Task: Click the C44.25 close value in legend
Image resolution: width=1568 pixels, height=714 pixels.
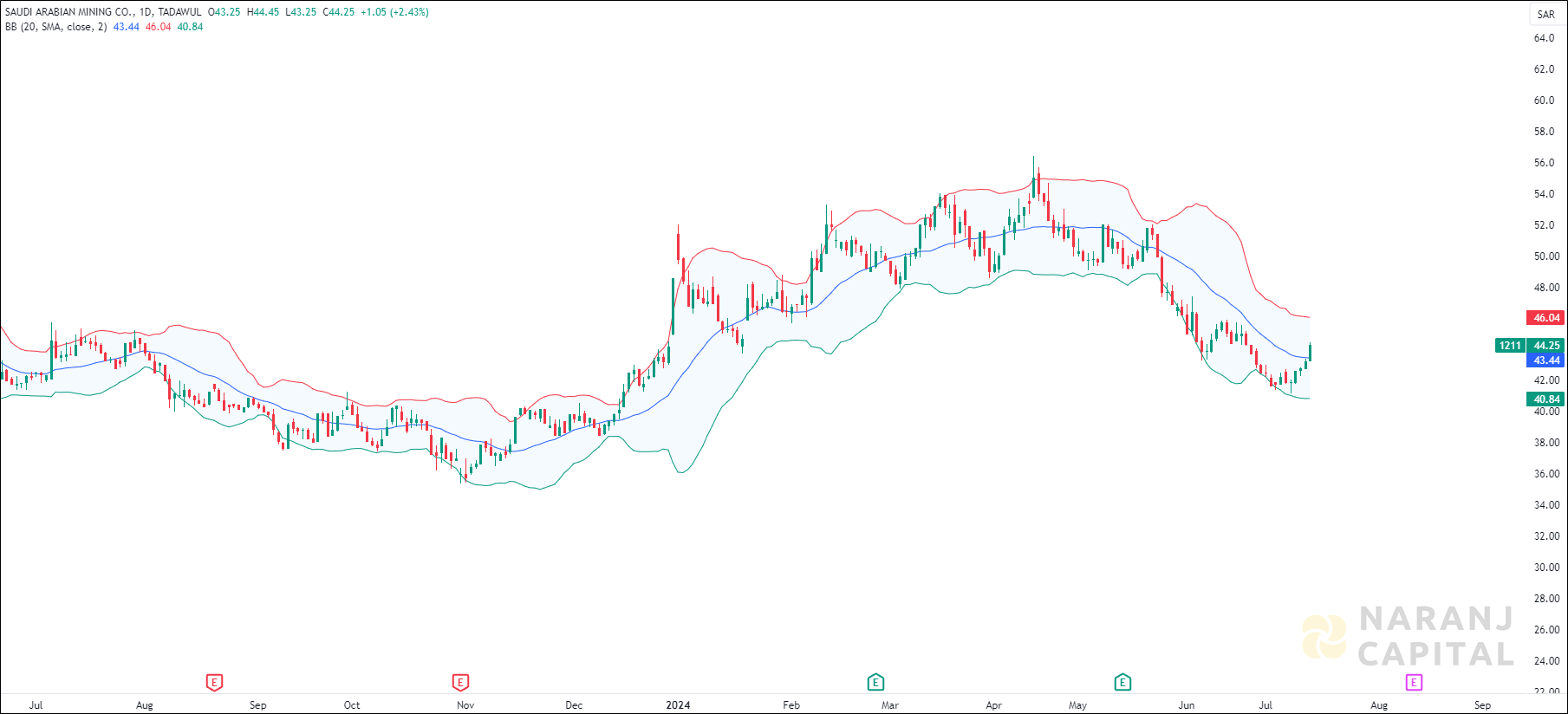Action: (339, 12)
